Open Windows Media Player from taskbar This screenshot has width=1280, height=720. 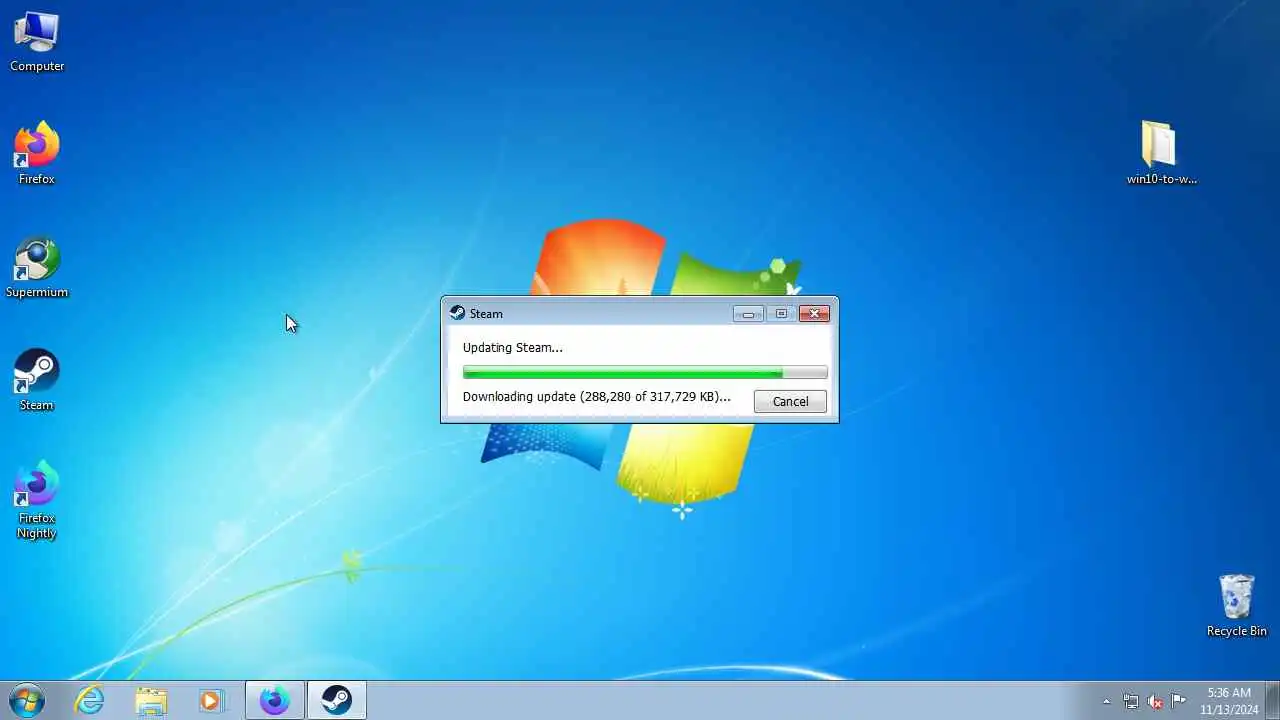pos(211,701)
